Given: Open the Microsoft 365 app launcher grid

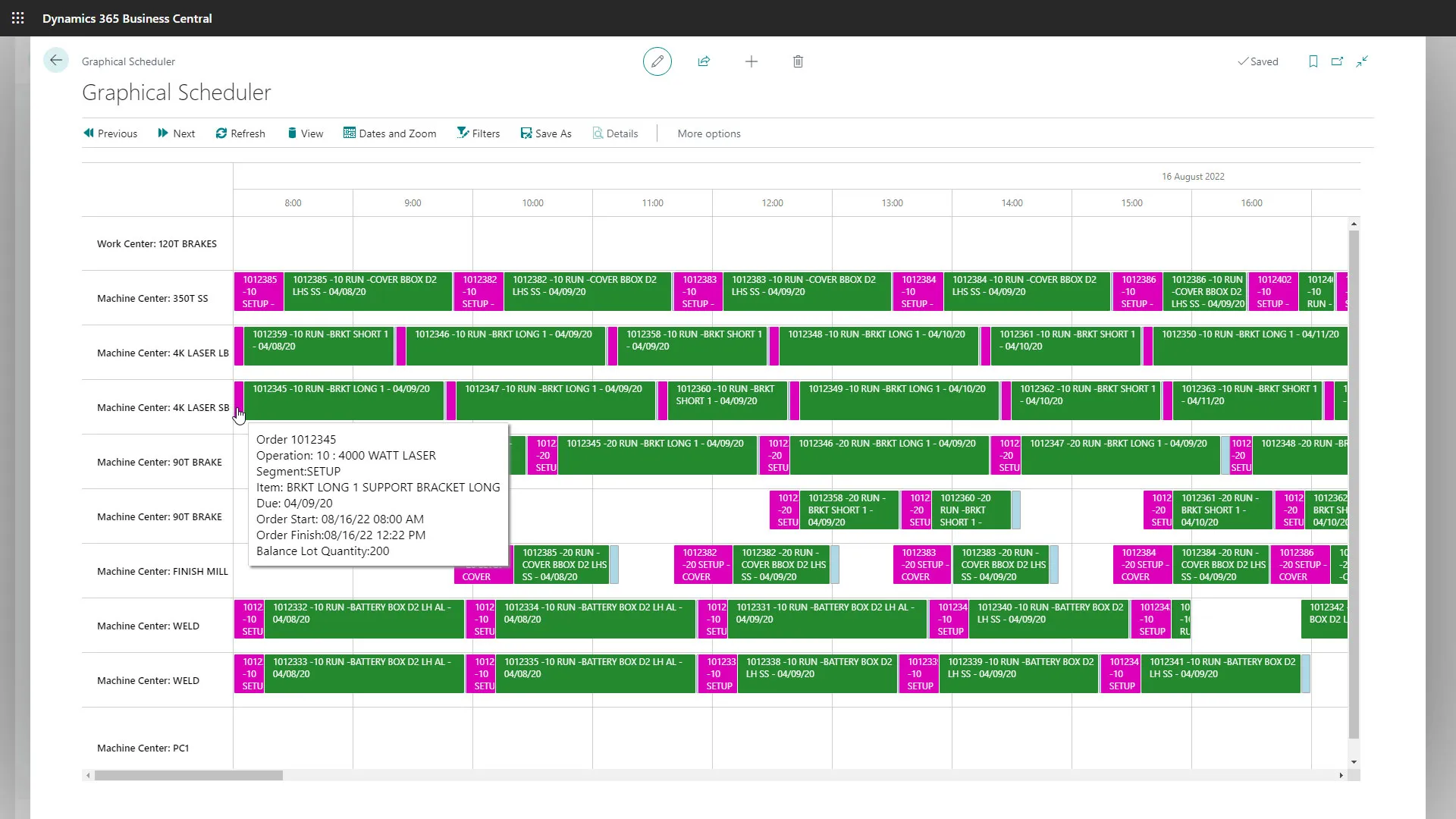Looking at the screenshot, I should click(18, 18).
